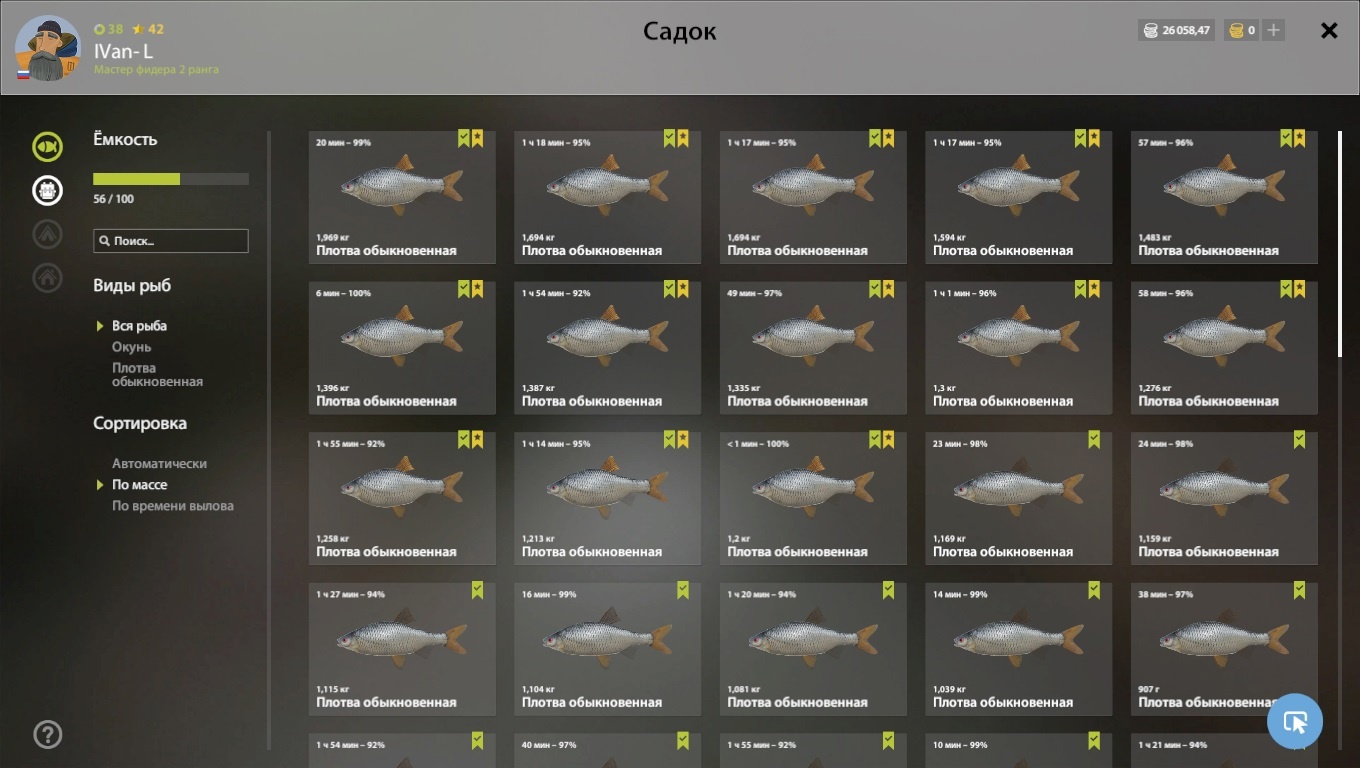Toggle checkmark flag on 1,169 кг roach
Viewport: 1360px width, 768px height.
click(1094, 439)
